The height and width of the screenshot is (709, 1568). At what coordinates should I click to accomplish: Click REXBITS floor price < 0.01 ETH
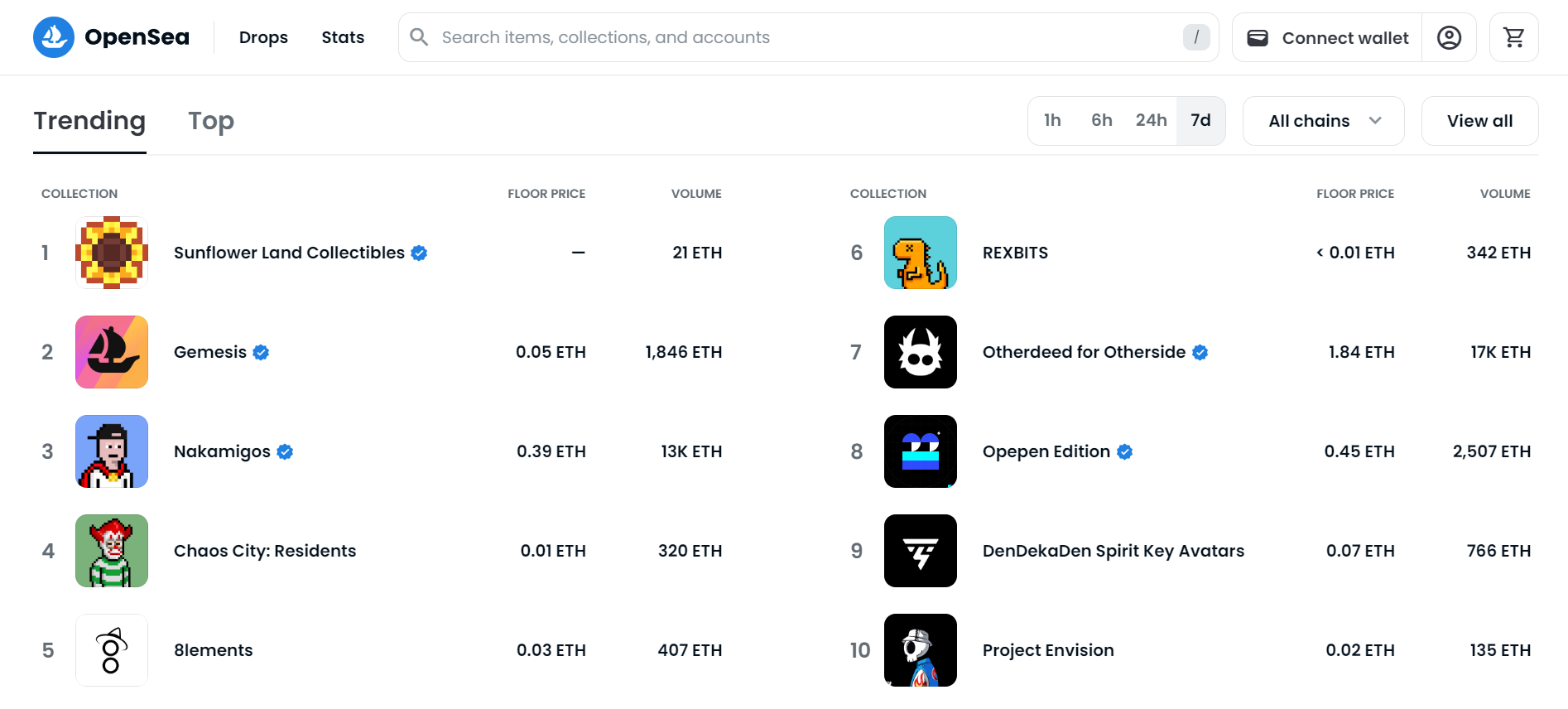(1355, 253)
